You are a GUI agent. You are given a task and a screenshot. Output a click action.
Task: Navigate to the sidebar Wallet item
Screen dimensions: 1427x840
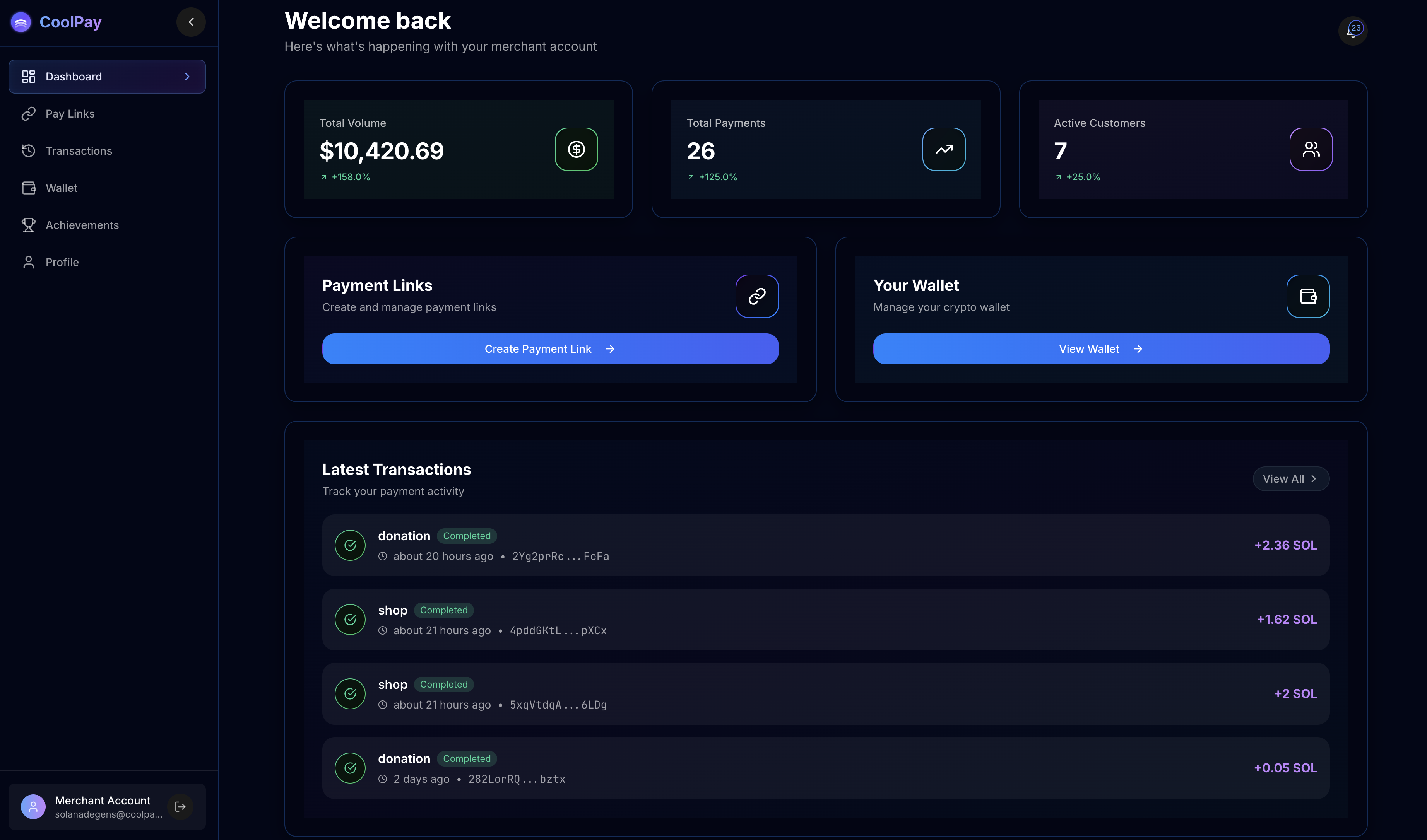tap(107, 188)
